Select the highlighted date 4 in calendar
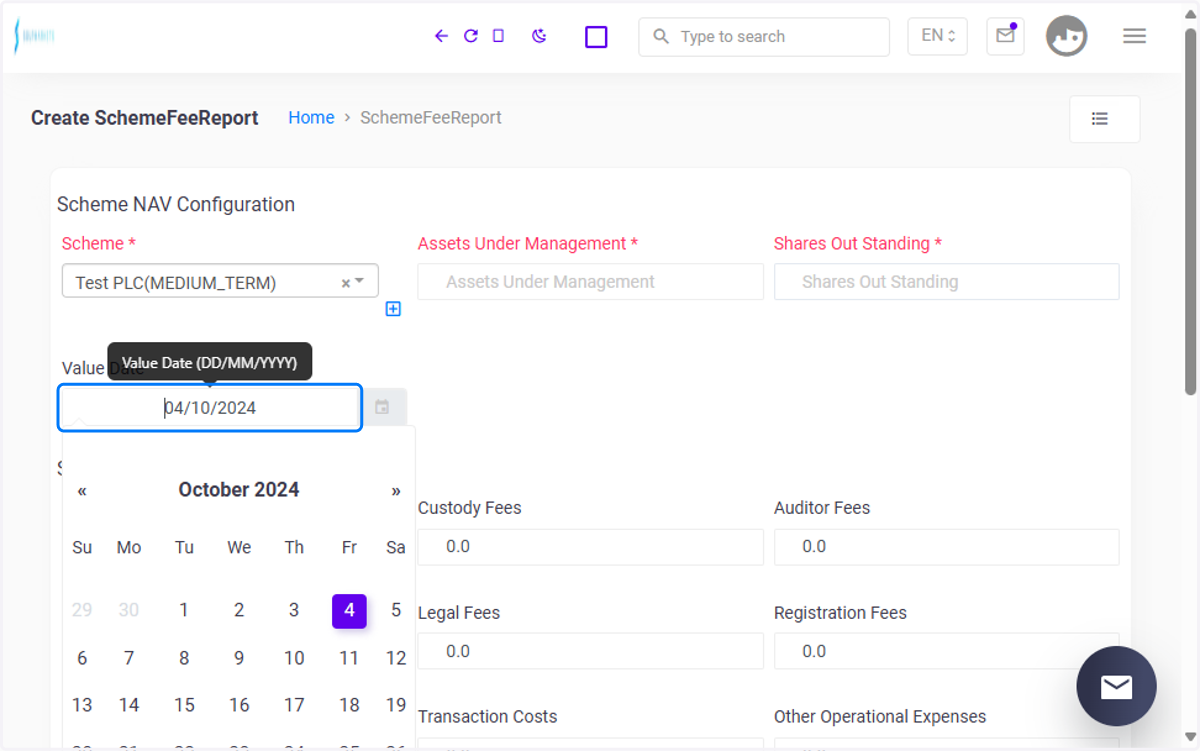 tap(349, 611)
